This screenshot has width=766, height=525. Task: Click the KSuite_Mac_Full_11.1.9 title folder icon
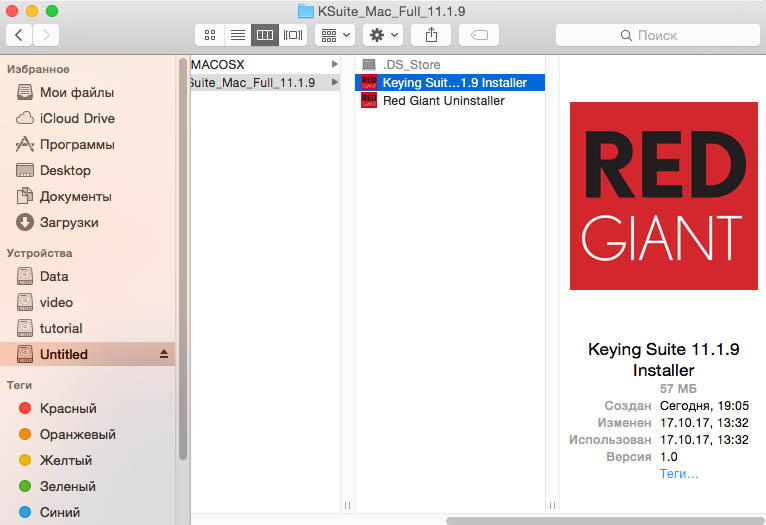click(306, 11)
